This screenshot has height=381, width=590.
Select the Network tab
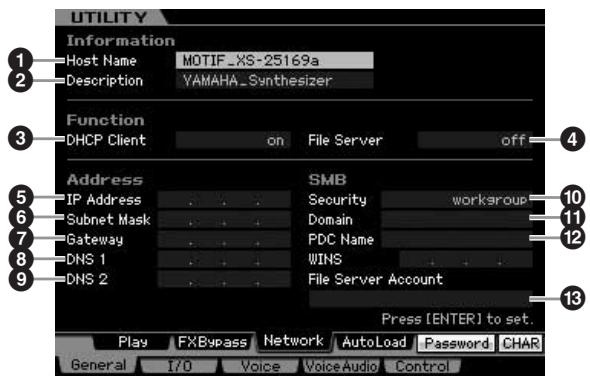pyautogui.click(x=294, y=341)
